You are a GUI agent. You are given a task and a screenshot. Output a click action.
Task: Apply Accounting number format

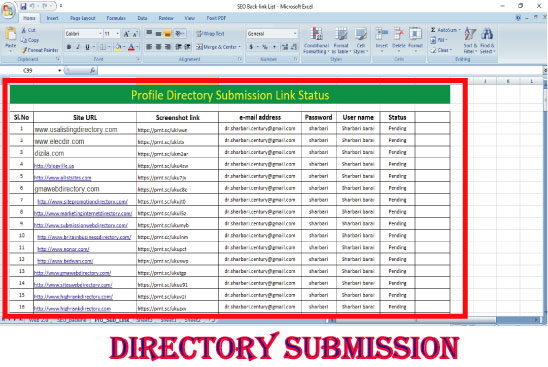(251, 46)
